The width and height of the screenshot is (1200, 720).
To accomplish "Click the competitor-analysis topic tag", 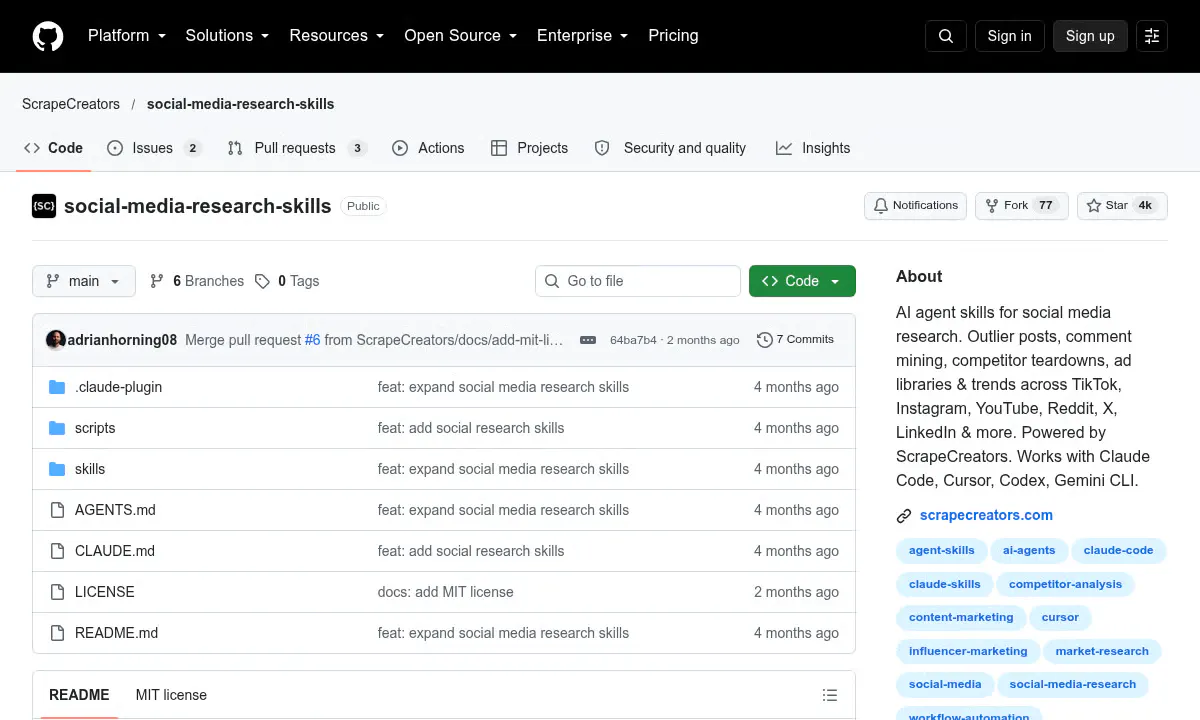I will (x=1065, y=584).
